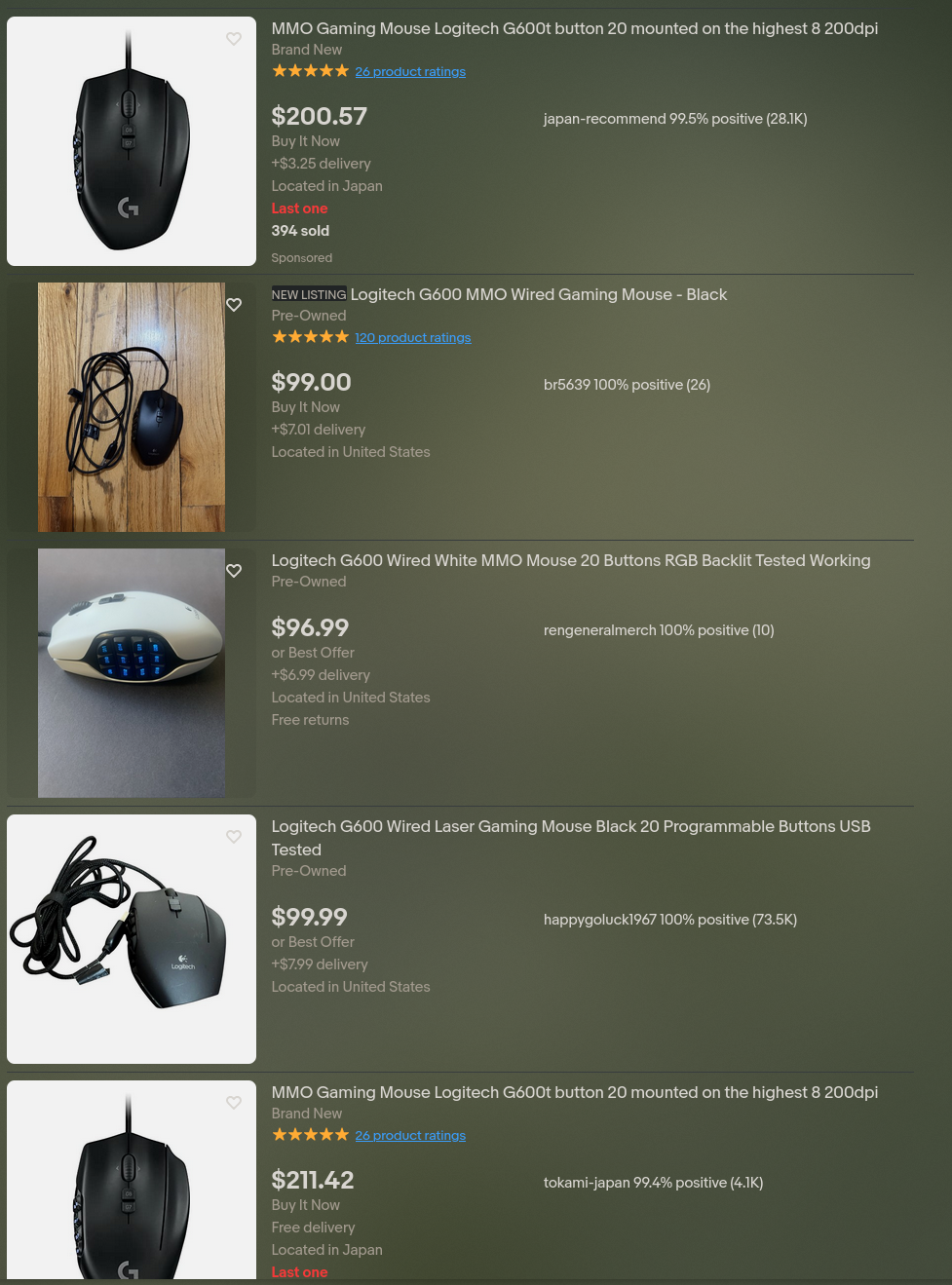Open 26 product ratings for $200.57 listing
This screenshot has width=952, height=1285.
pos(410,71)
